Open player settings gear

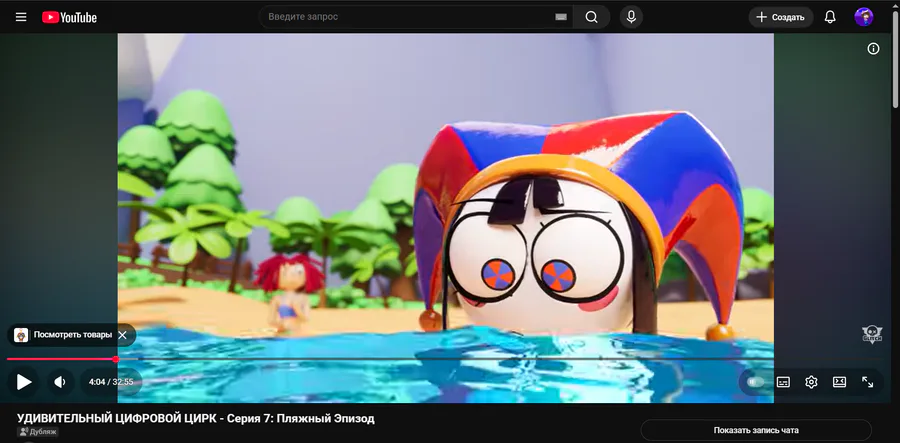[811, 382]
